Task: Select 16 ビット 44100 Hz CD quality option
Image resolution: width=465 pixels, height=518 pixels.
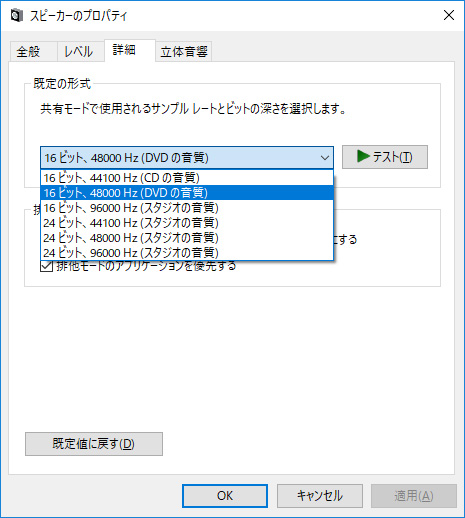Action: pyautogui.click(x=187, y=178)
